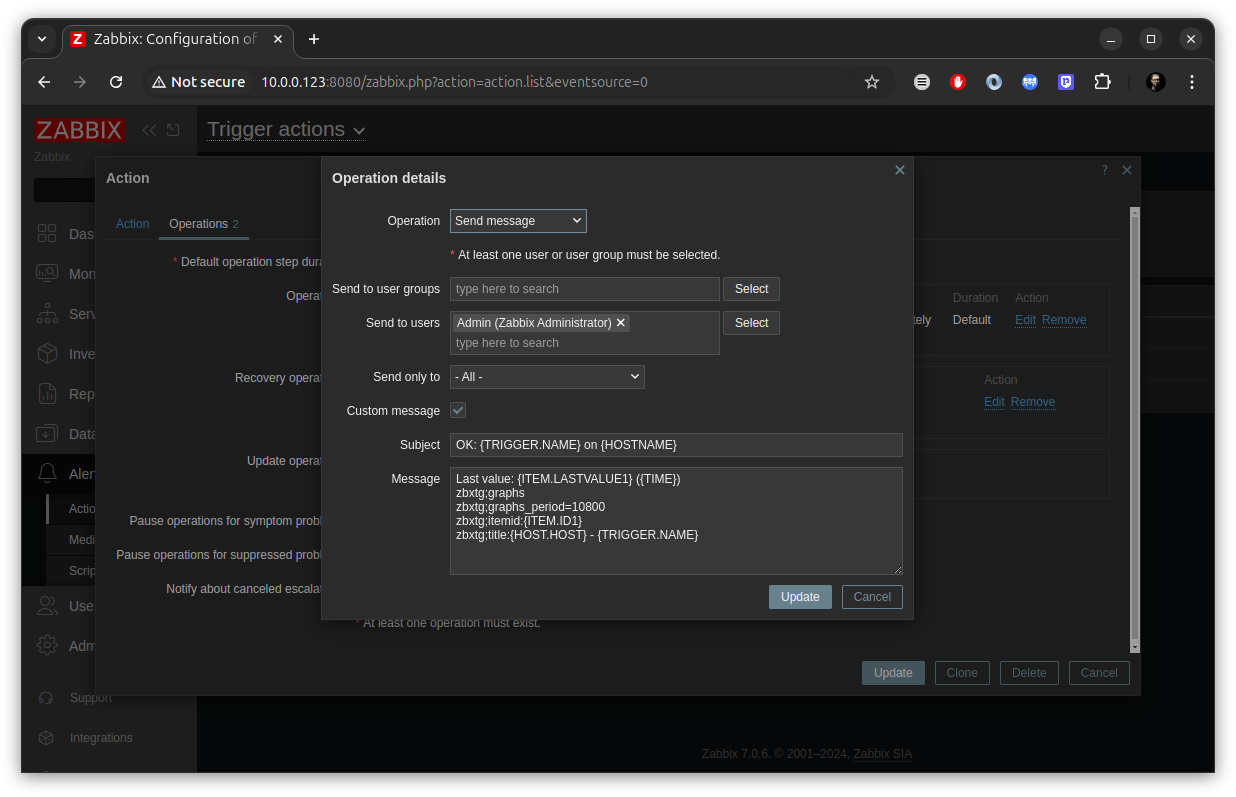
Task: Click the Update button in Operation details
Action: pyautogui.click(x=800, y=596)
